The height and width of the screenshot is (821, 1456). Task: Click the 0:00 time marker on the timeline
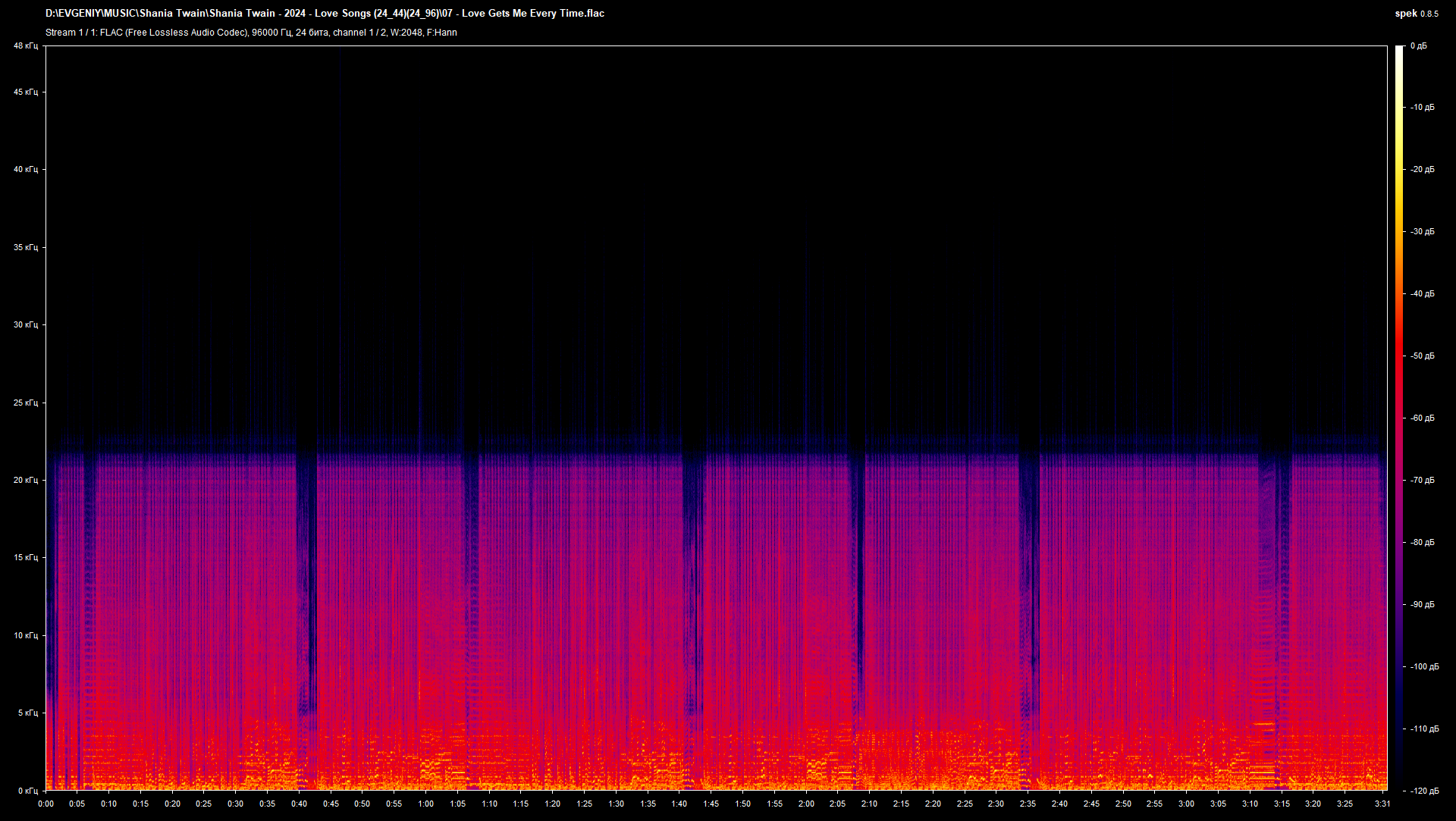click(45, 804)
